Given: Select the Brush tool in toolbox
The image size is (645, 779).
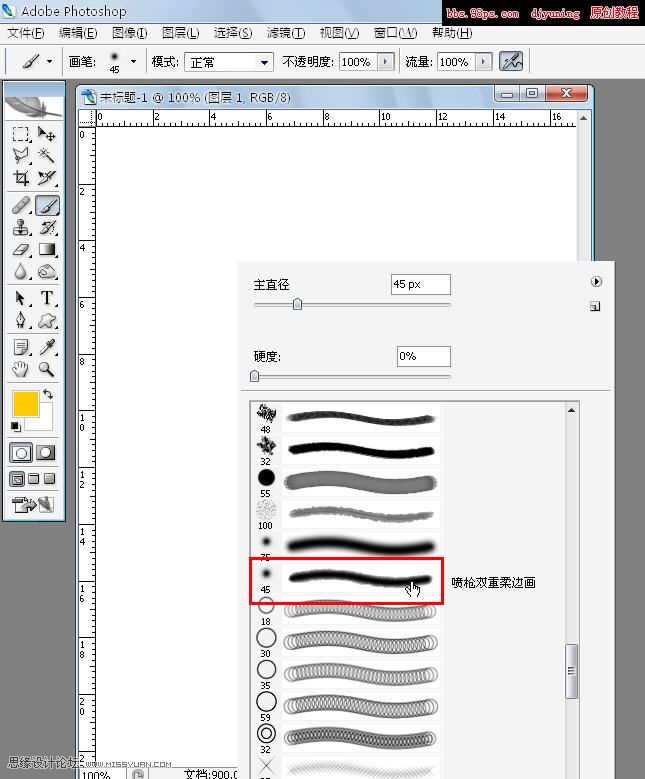Looking at the screenshot, I should tap(47, 205).
